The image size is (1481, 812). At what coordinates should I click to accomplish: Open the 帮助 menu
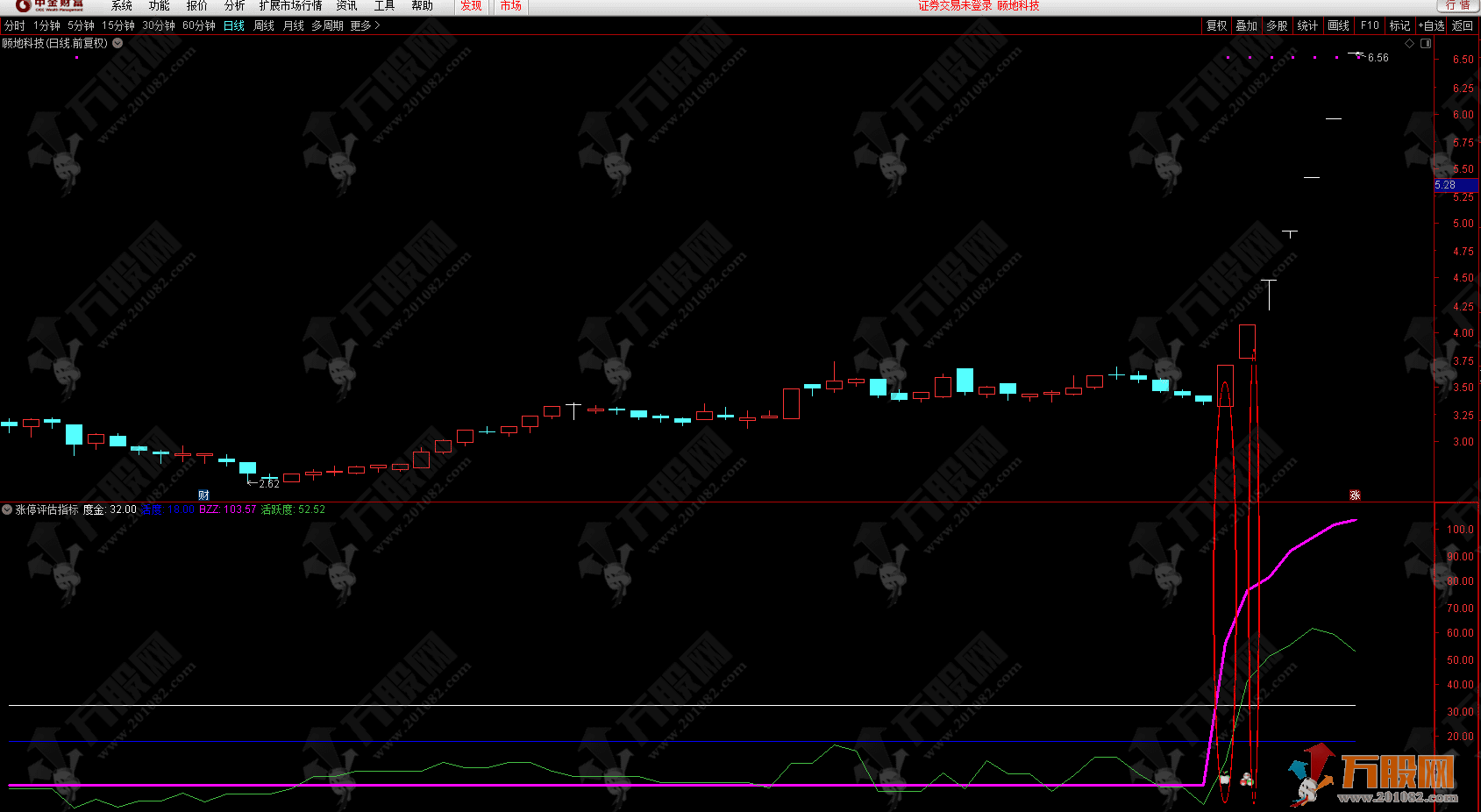click(422, 6)
